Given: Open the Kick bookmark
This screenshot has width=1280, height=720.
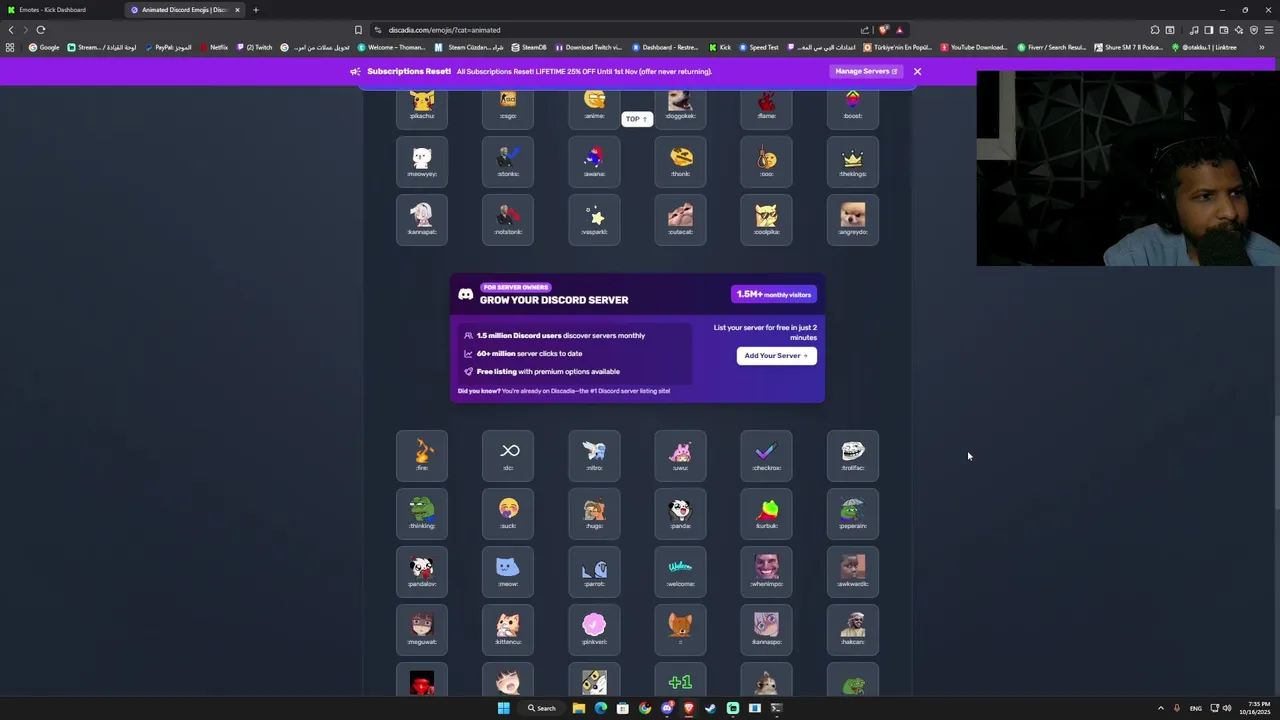Looking at the screenshot, I should click(720, 47).
